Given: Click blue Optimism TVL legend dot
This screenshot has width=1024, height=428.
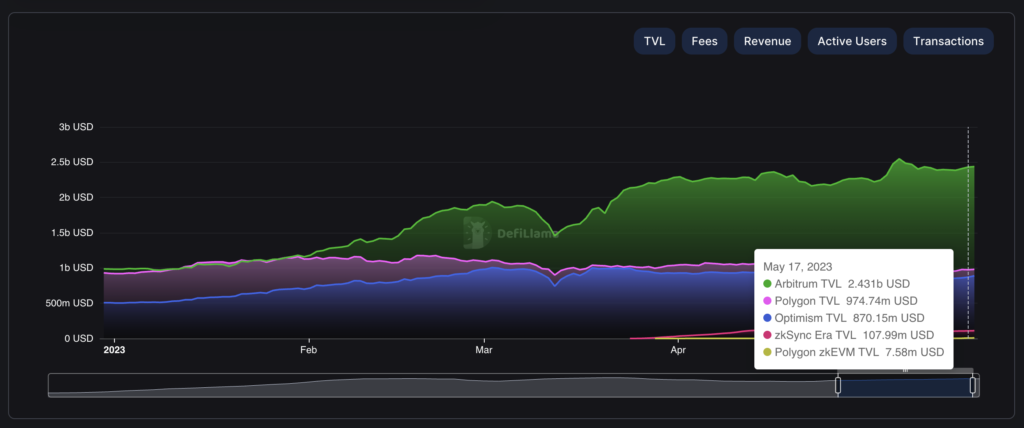Looking at the screenshot, I should coord(767,318).
